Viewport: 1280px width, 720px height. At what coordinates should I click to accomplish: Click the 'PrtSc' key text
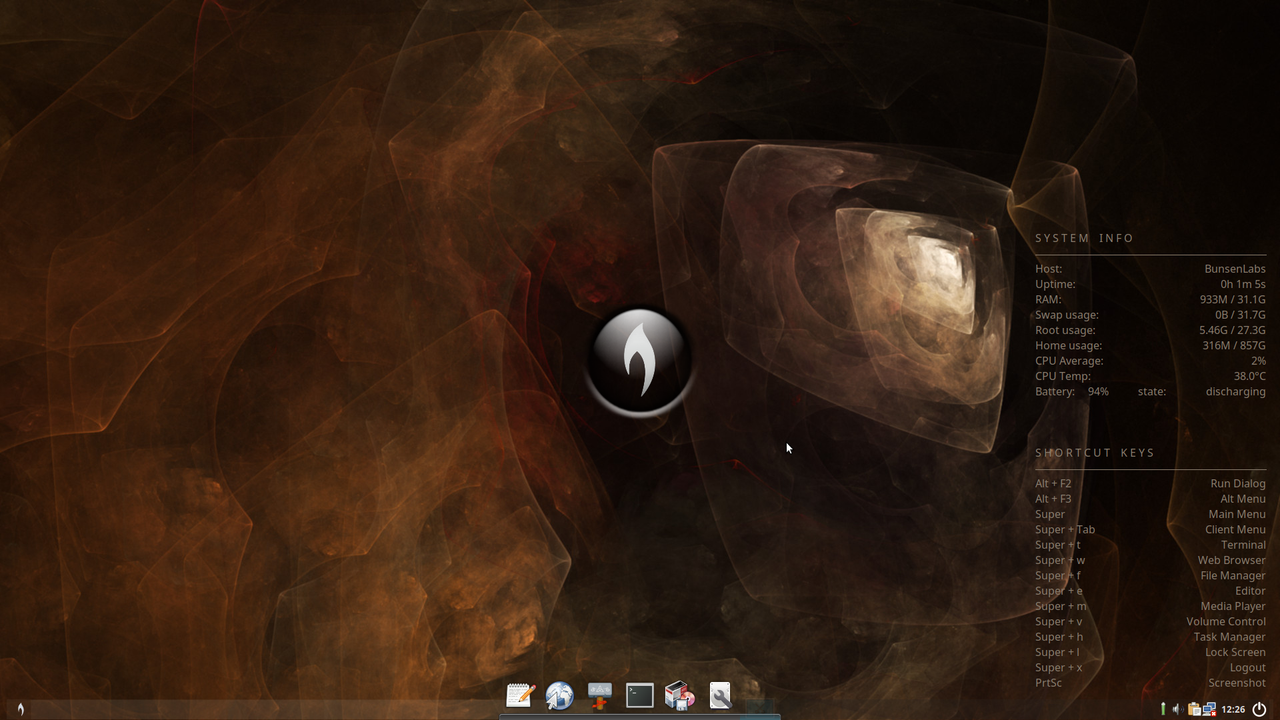coord(1048,683)
